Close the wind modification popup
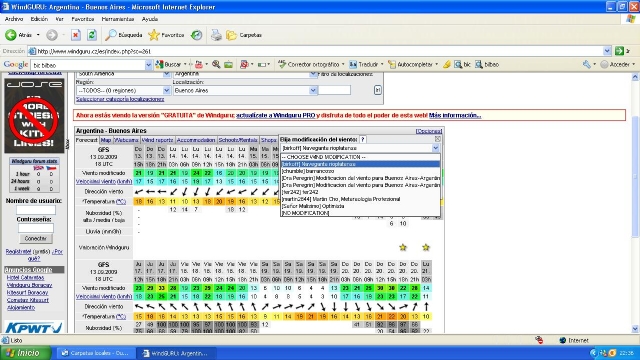Screen dimensions: 640x360 (x=438, y=139)
